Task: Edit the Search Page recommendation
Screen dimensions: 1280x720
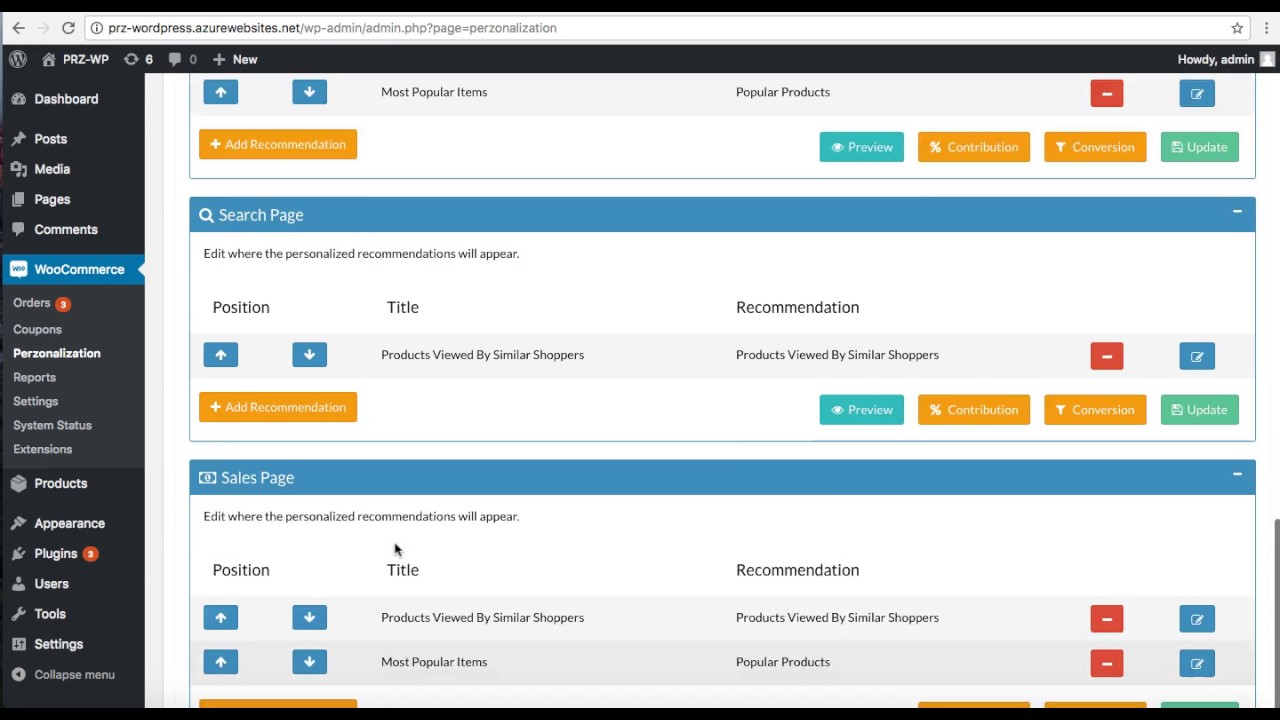Action: point(1197,357)
